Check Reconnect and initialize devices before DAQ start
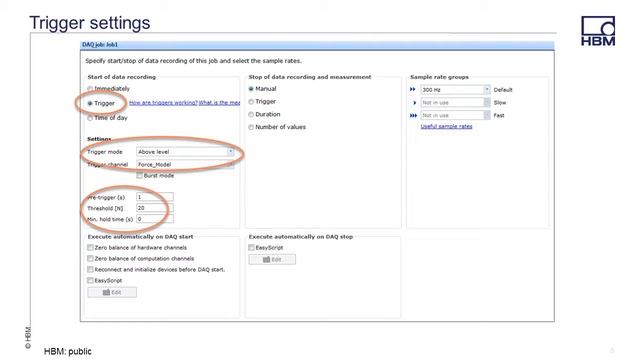The width and height of the screenshot is (640, 360). coord(90,269)
